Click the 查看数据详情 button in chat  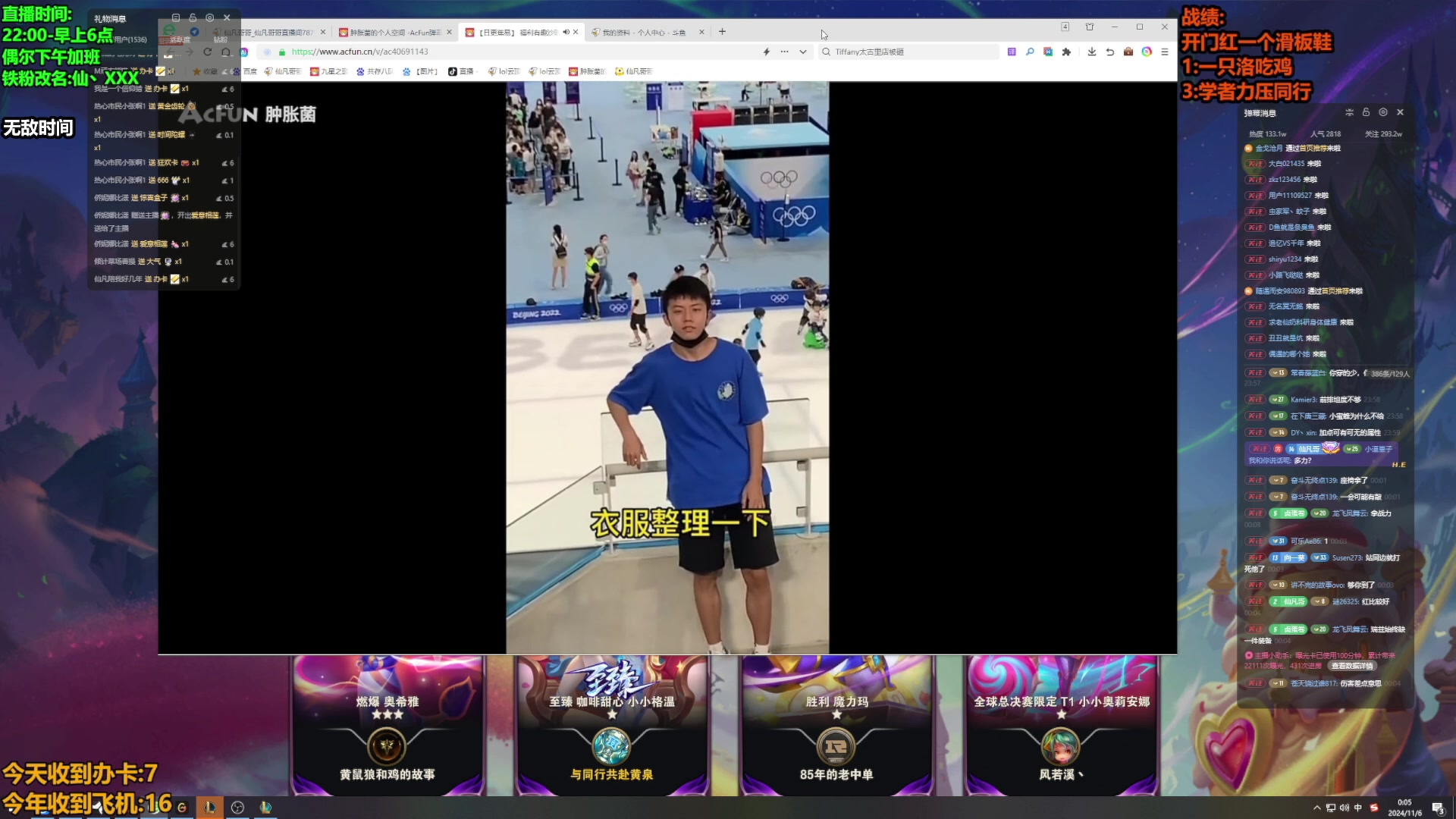pyautogui.click(x=1354, y=666)
